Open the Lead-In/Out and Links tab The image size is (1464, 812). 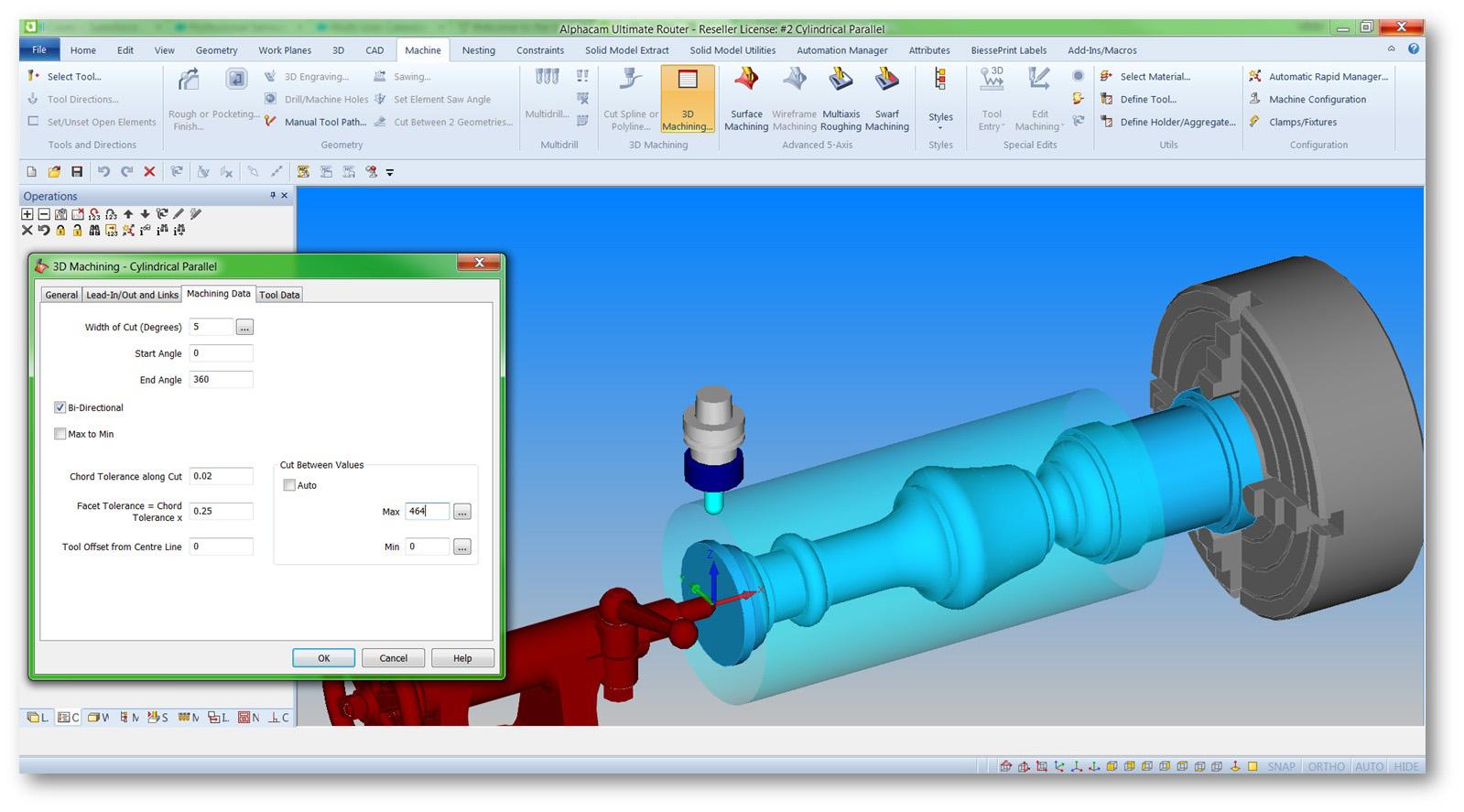(132, 295)
